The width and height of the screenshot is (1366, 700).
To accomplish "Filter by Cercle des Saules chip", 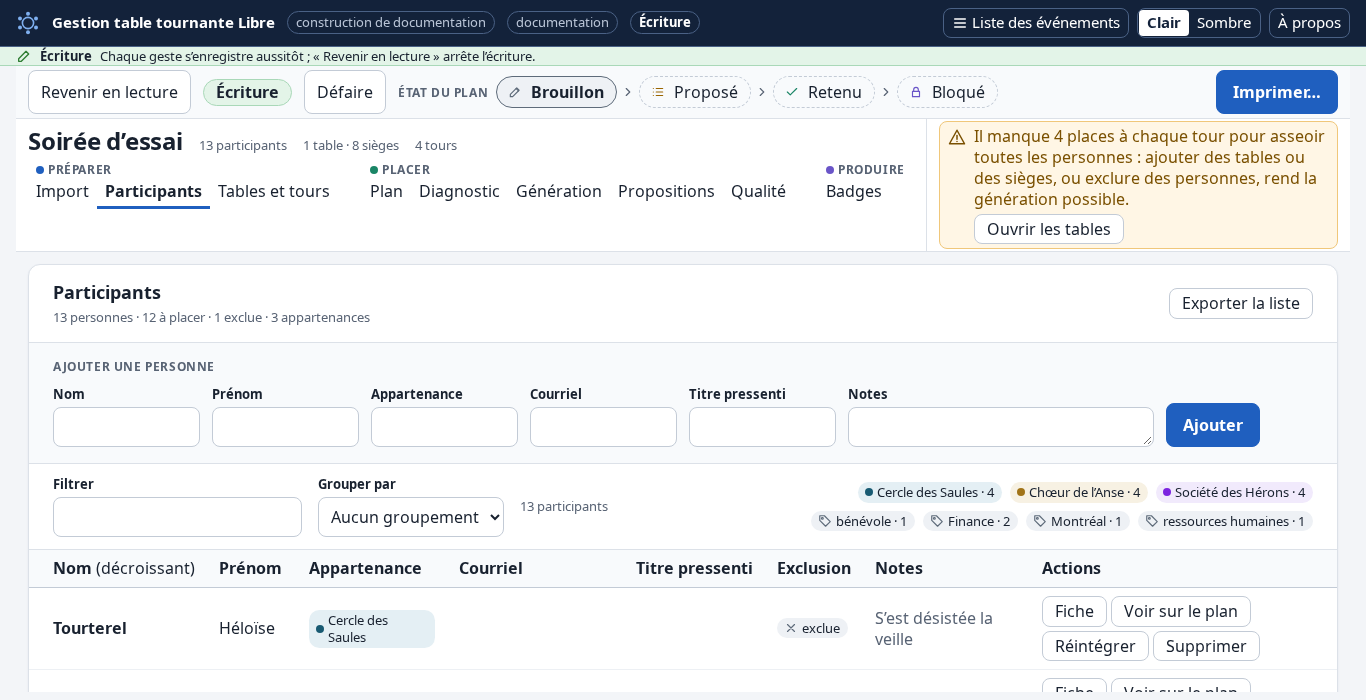I will coord(930,492).
